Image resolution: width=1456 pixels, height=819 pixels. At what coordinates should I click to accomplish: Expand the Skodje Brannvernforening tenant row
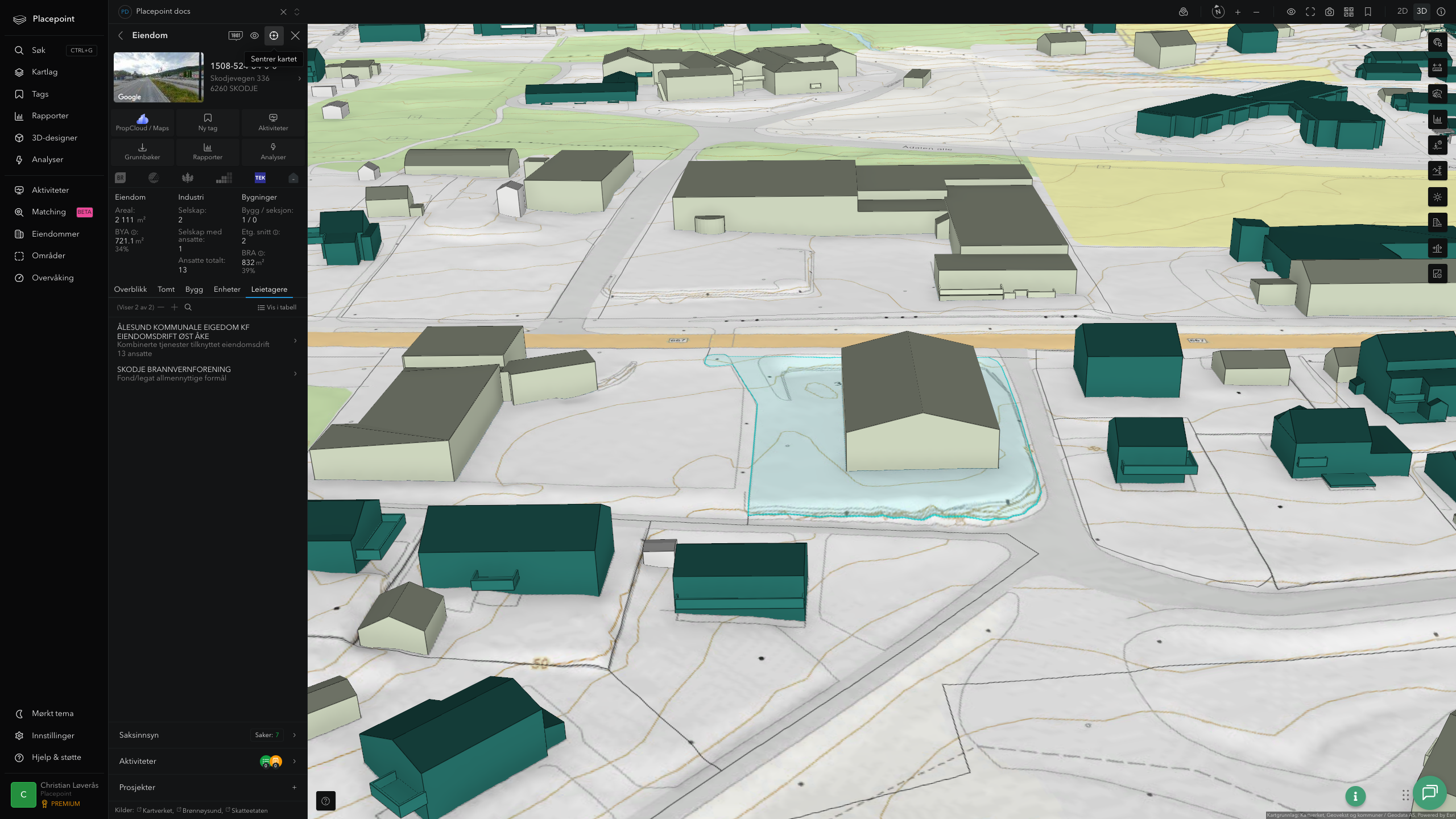pos(208,374)
